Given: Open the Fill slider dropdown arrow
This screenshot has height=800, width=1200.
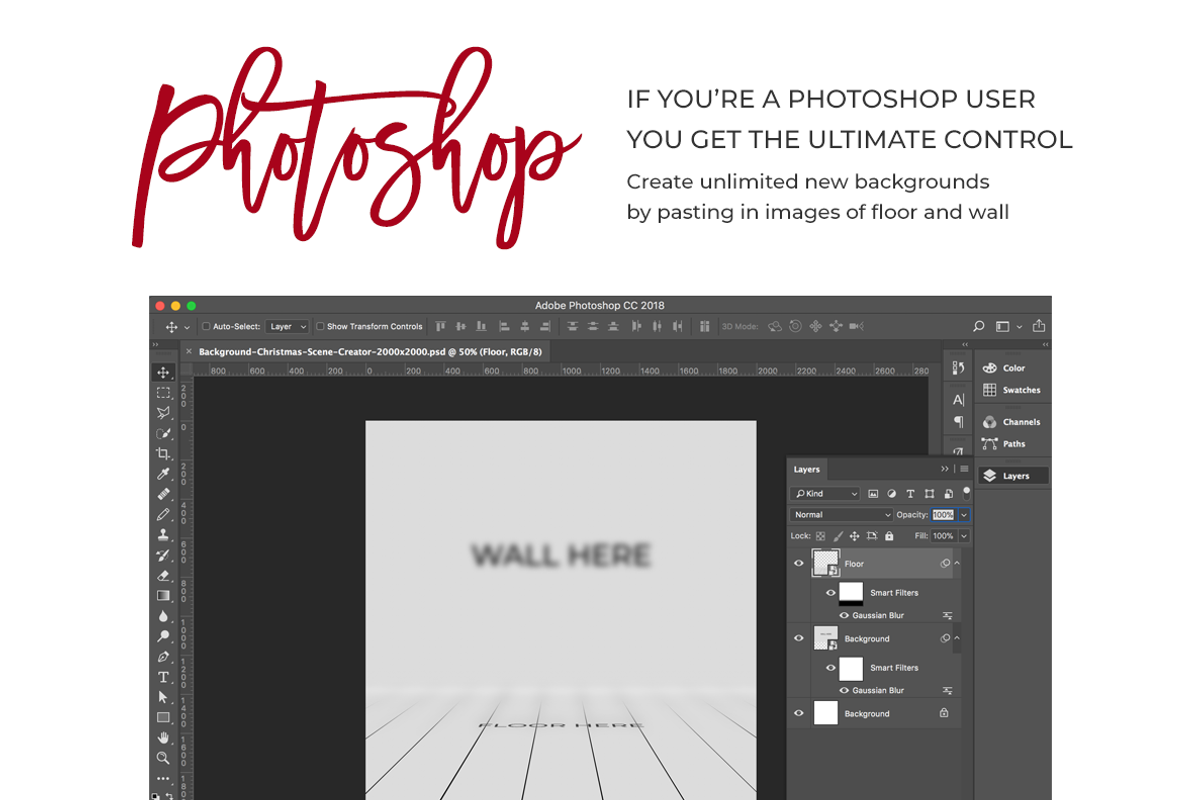Looking at the screenshot, I should click(964, 536).
